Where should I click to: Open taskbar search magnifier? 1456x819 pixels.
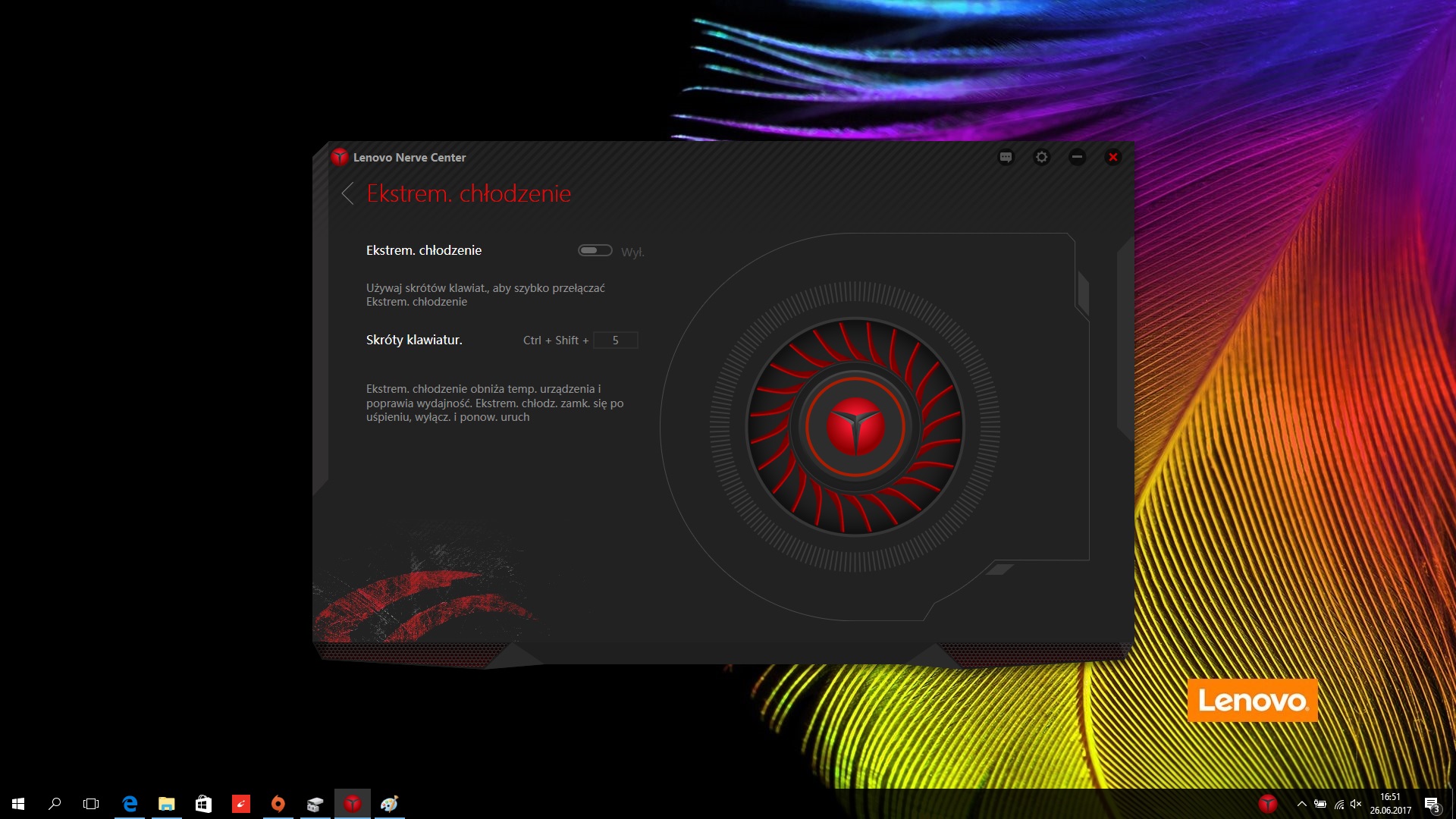pos(55,804)
